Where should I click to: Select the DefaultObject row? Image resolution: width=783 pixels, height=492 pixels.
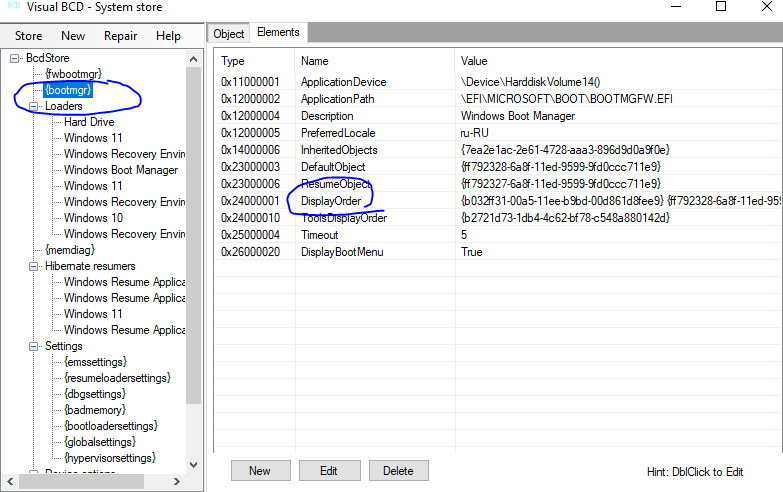(498, 167)
